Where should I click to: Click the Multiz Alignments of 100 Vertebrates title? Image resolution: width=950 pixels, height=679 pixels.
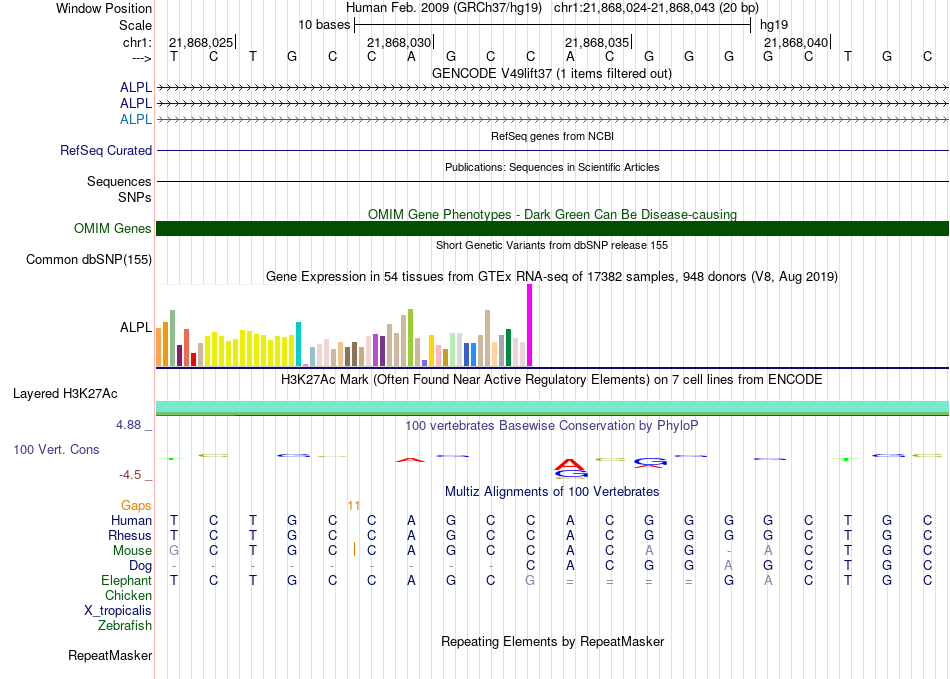coord(551,492)
